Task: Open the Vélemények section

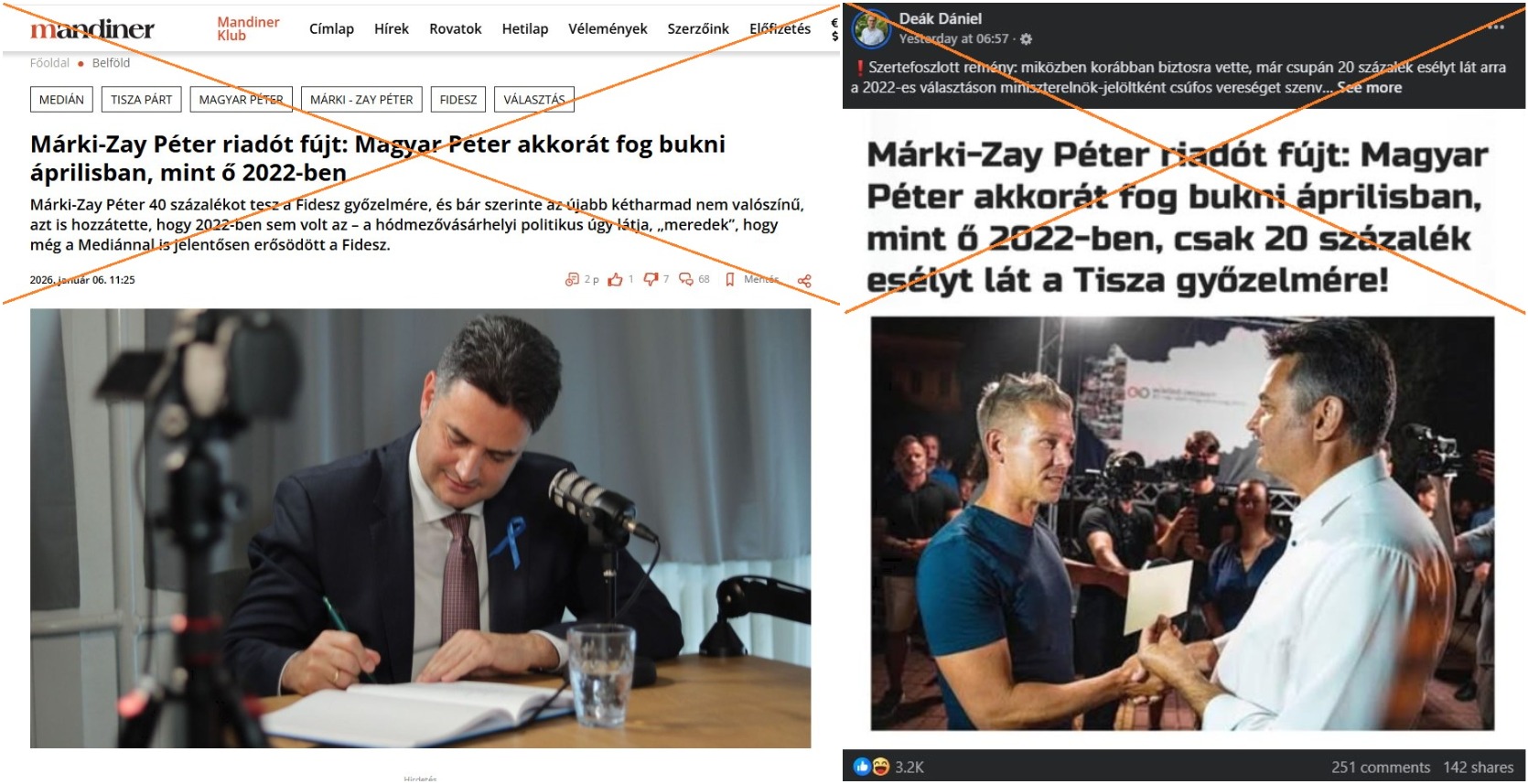Action: pos(608,29)
